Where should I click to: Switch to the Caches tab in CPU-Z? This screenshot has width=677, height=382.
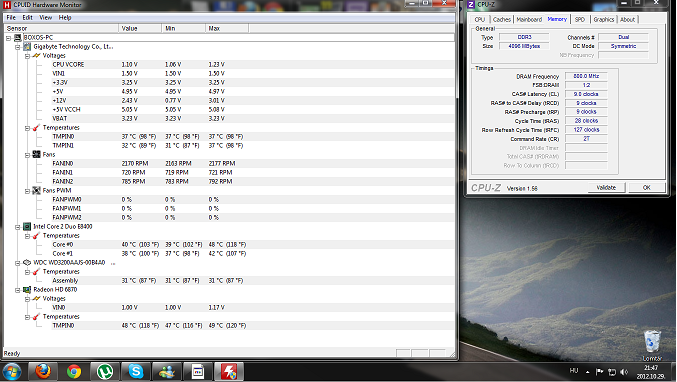click(x=501, y=19)
